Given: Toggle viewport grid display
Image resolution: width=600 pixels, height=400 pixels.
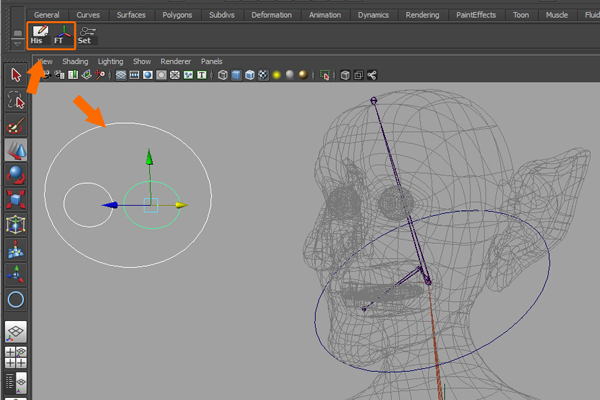Looking at the screenshot, I should pyautogui.click(x=121, y=75).
